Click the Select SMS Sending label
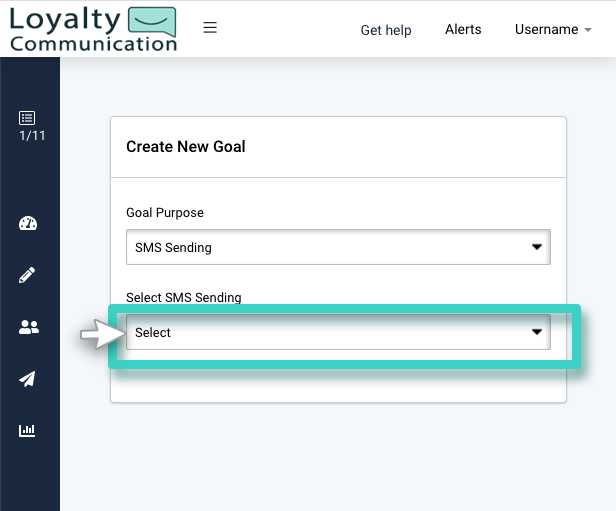This screenshot has height=511, width=616. pos(184,298)
